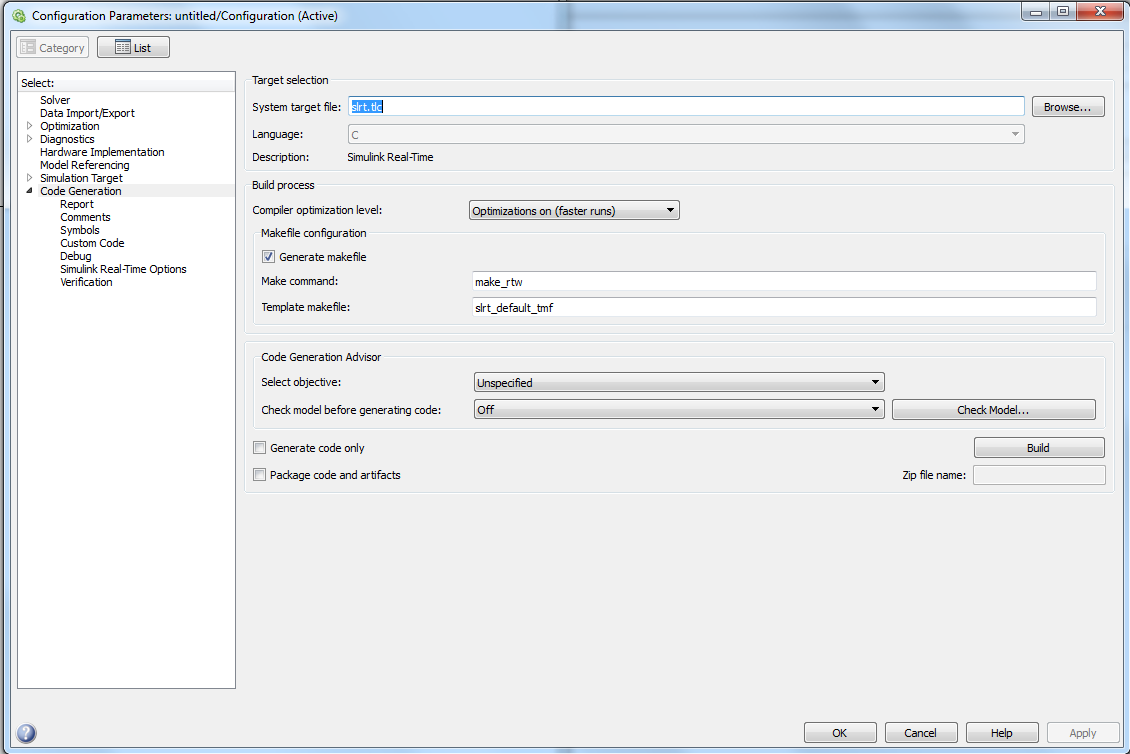Click the Check Model button
This screenshot has width=1130, height=754.
(993, 410)
